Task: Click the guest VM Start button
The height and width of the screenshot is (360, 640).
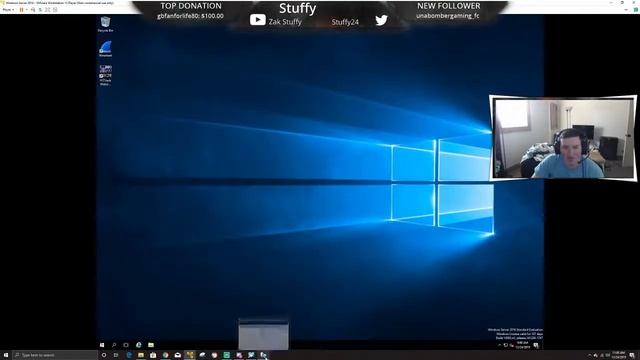Action: pyautogui.click(x=102, y=345)
